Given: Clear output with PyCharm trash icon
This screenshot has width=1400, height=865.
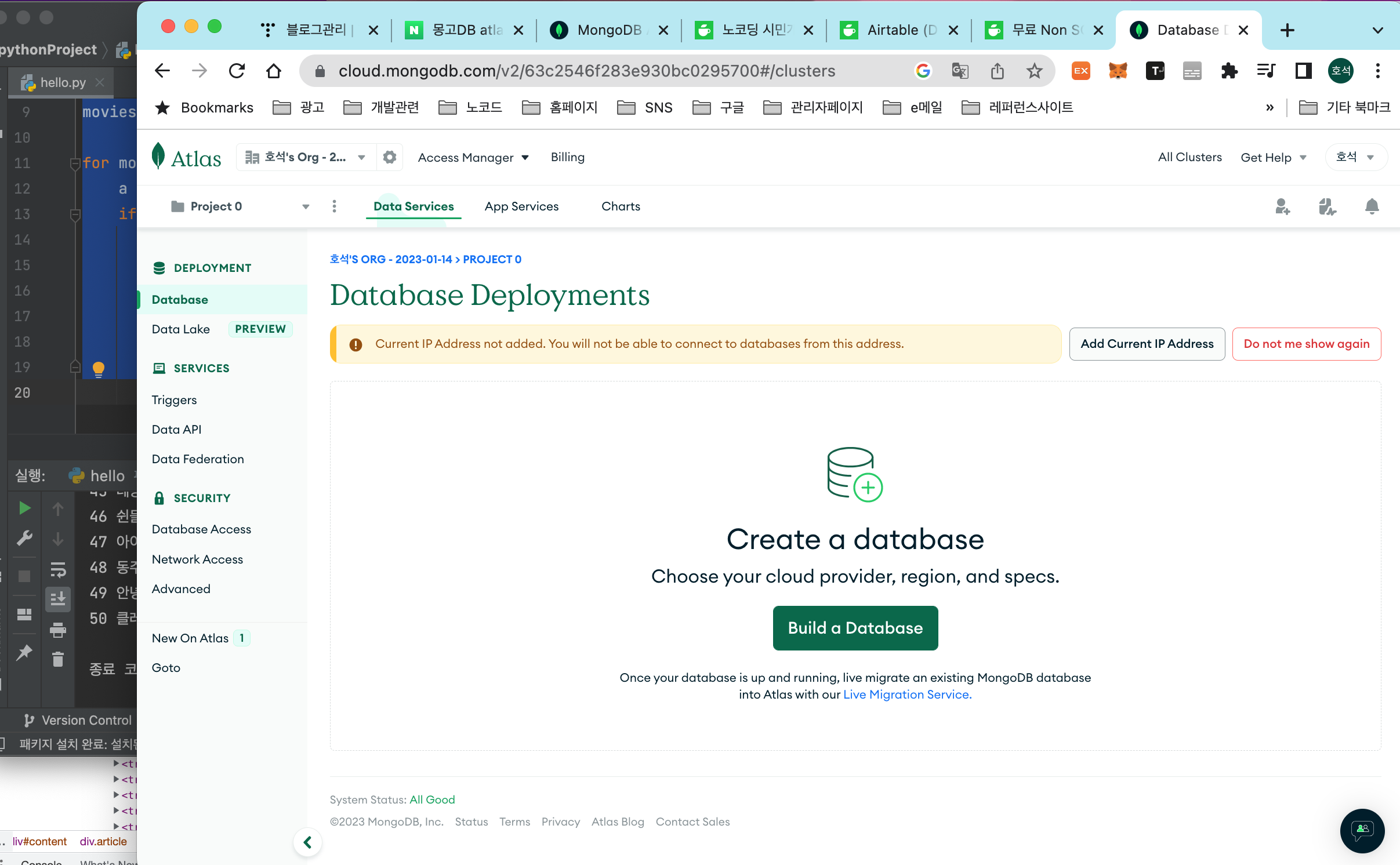Looking at the screenshot, I should click(x=58, y=659).
